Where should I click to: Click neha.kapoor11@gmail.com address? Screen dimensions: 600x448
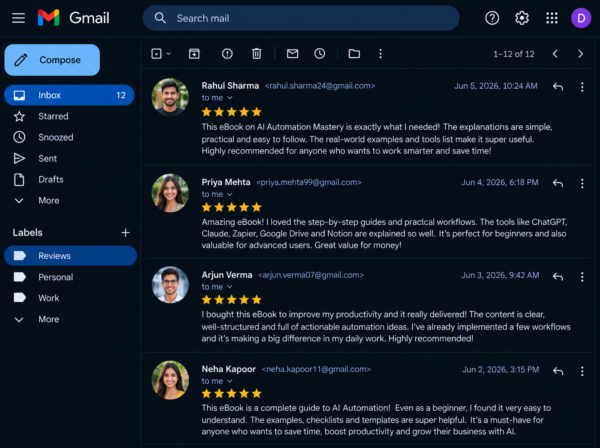pos(316,369)
